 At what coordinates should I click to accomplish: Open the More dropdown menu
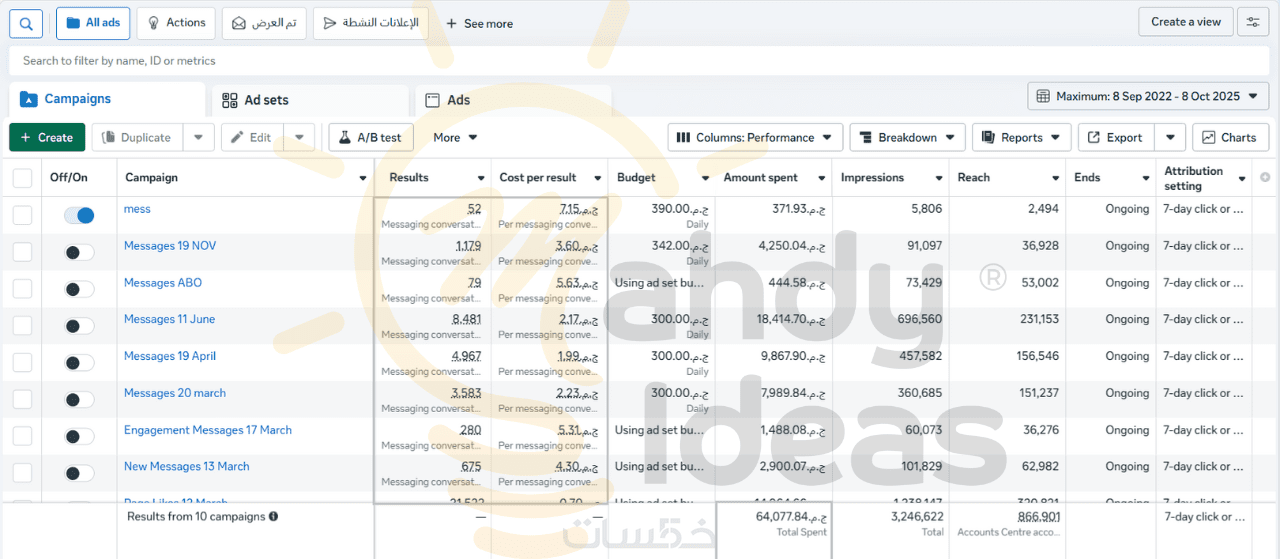455,137
